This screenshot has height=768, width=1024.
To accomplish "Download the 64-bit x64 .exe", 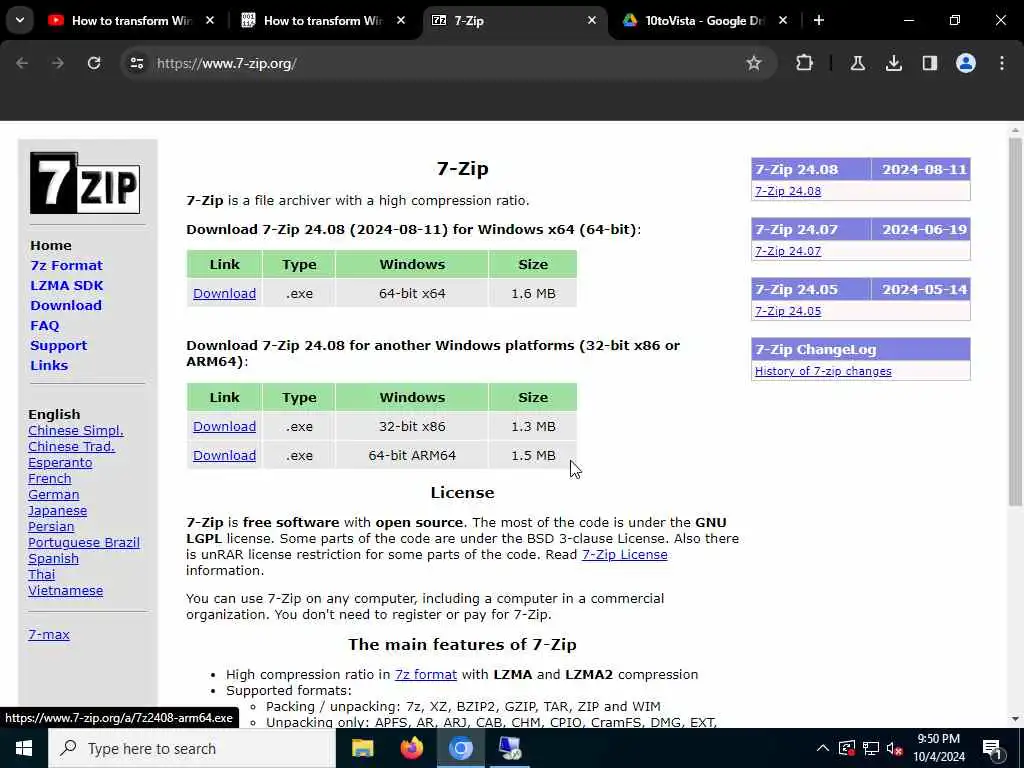I will [225, 294].
